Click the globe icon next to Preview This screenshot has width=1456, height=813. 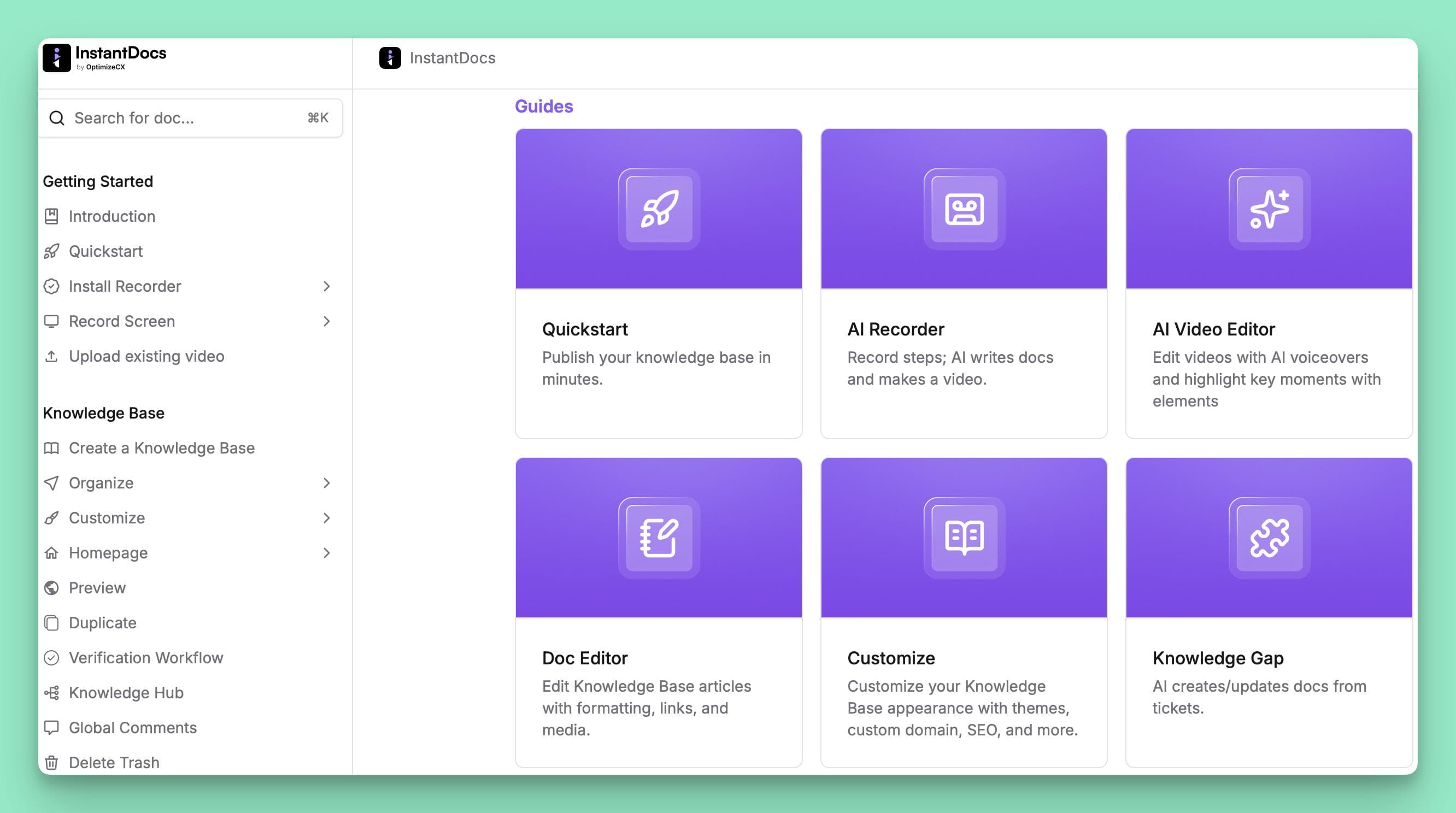click(x=52, y=587)
